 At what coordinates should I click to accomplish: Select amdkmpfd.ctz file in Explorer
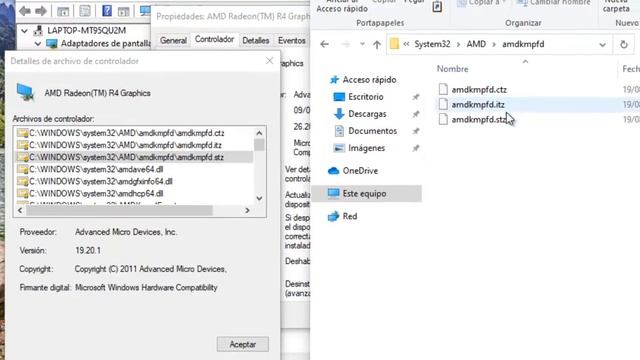(479, 89)
